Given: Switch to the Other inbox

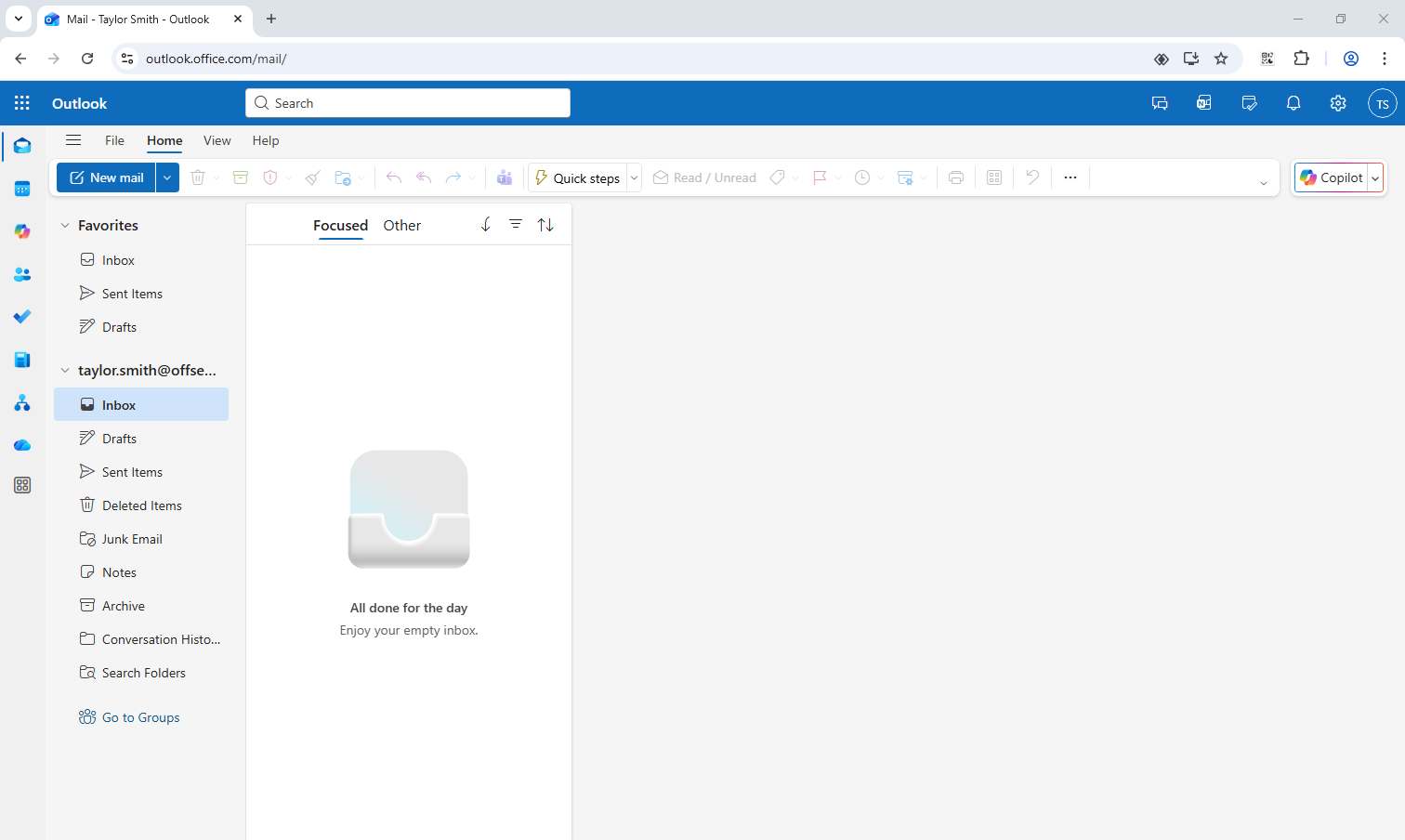Looking at the screenshot, I should pyautogui.click(x=401, y=226).
